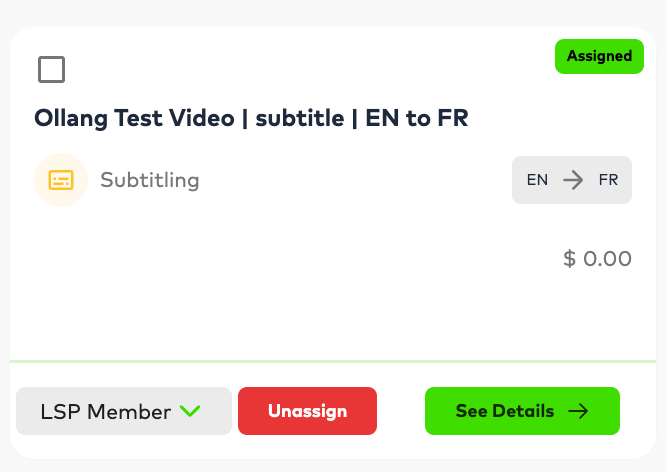Open the Ollang Test Video title link
This screenshot has height=472, width=666.
pos(251,118)
